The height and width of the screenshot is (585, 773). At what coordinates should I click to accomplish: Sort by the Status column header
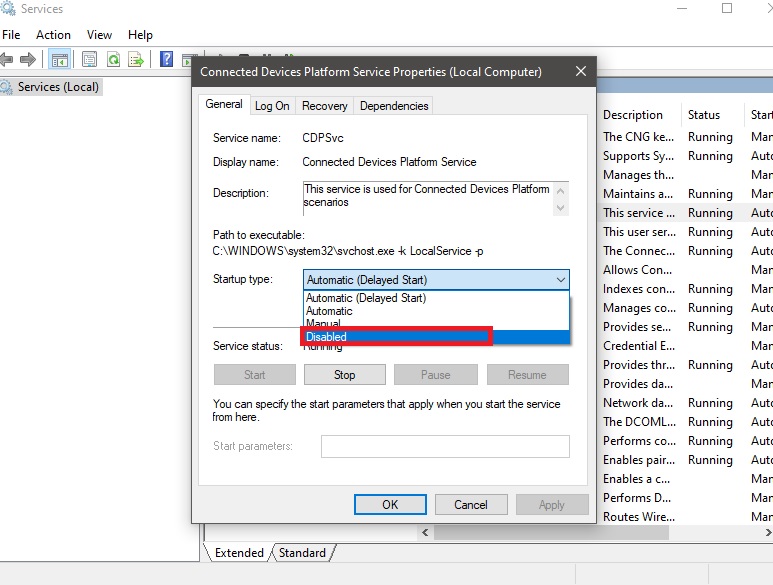click(x=712, y=115)
